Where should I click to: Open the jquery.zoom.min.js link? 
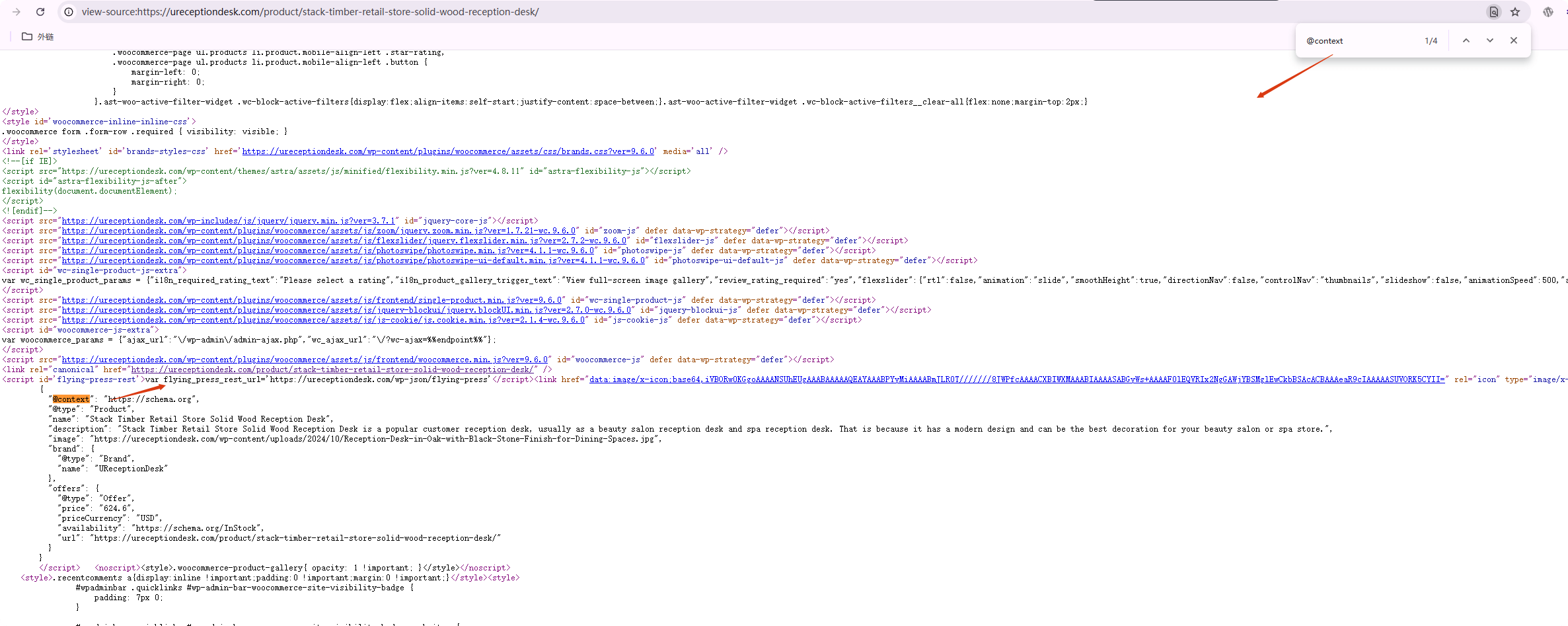(318, 231)
